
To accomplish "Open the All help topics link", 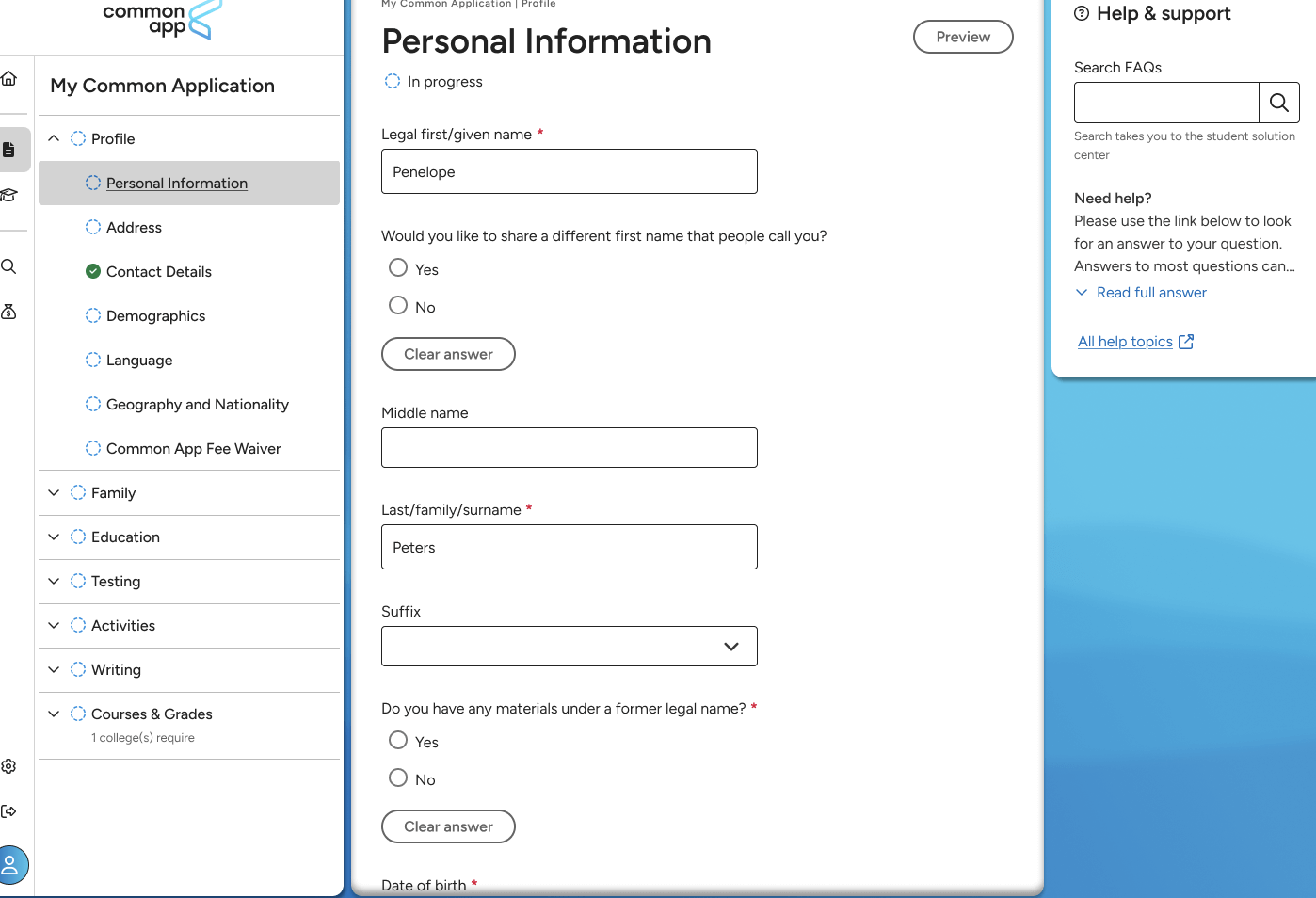I will (x=1125, y=342).
